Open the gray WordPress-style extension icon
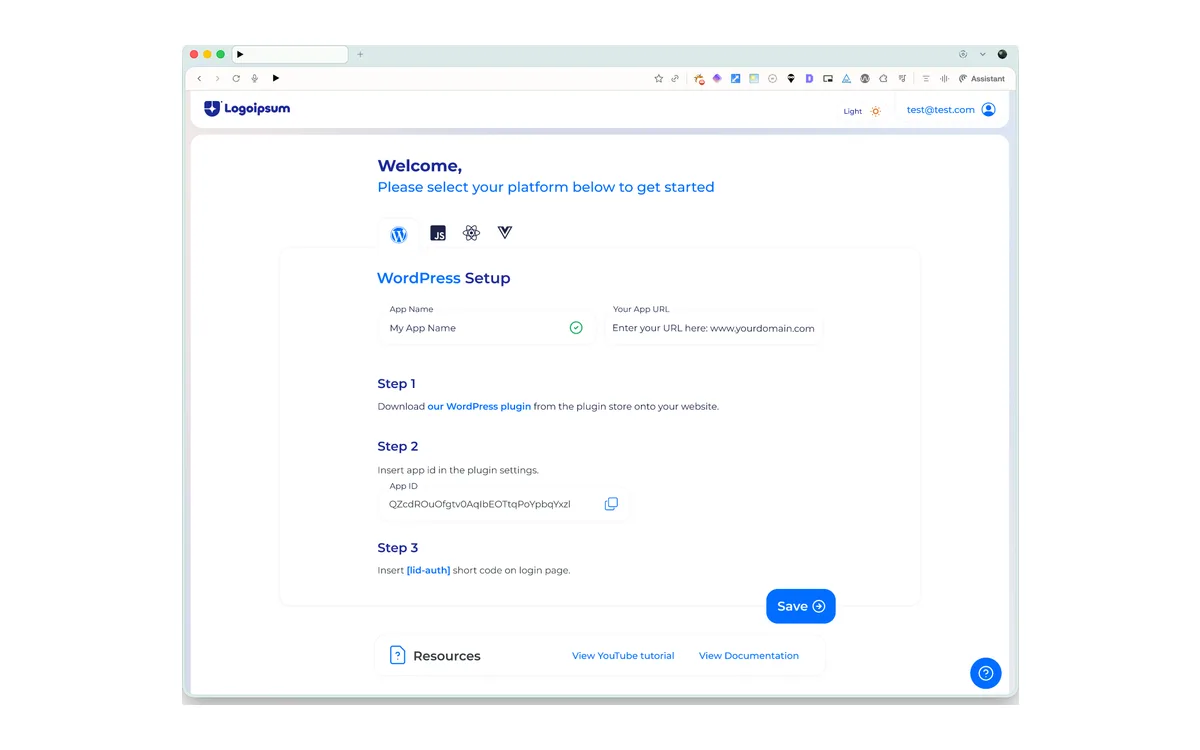This screenshot has width=1200, height=750. point(865,78)
